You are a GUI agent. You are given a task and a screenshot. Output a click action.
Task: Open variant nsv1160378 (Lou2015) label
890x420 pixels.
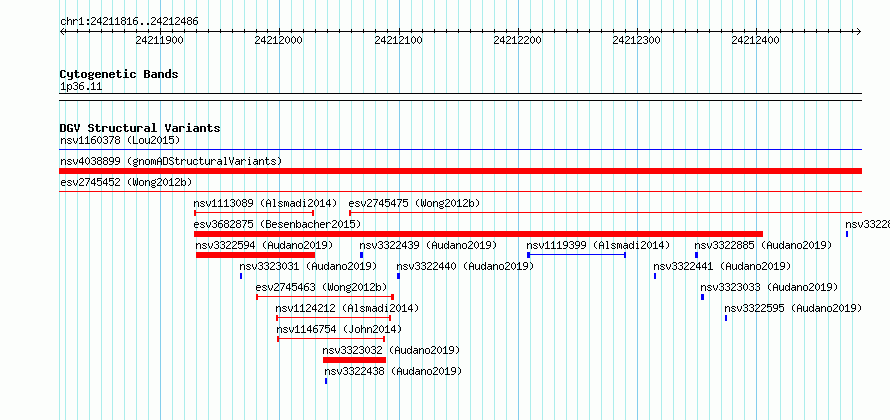pyautogui.click(x=120, y=140)
